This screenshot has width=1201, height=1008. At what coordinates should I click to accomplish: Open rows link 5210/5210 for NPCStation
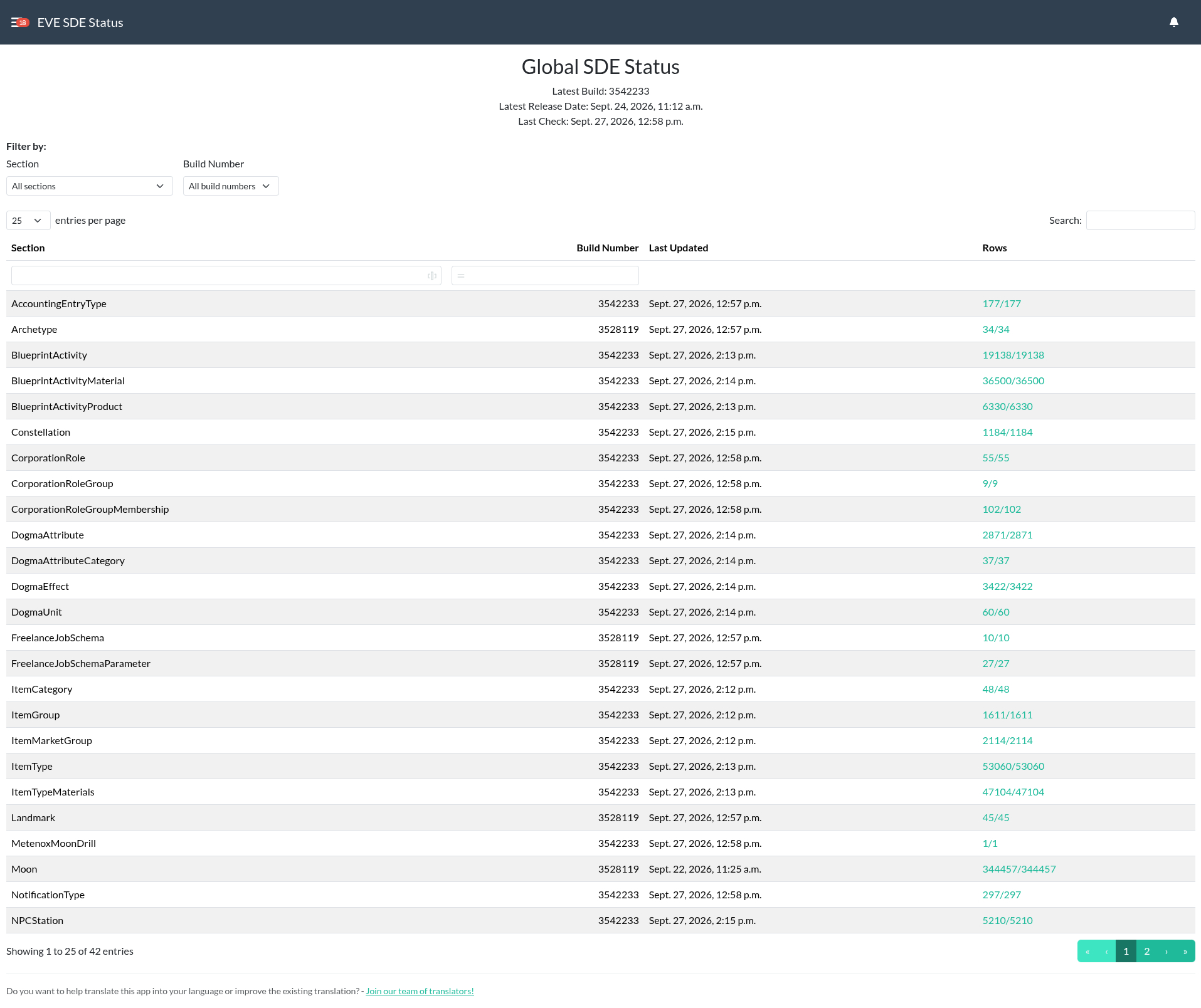point(1007,921)
